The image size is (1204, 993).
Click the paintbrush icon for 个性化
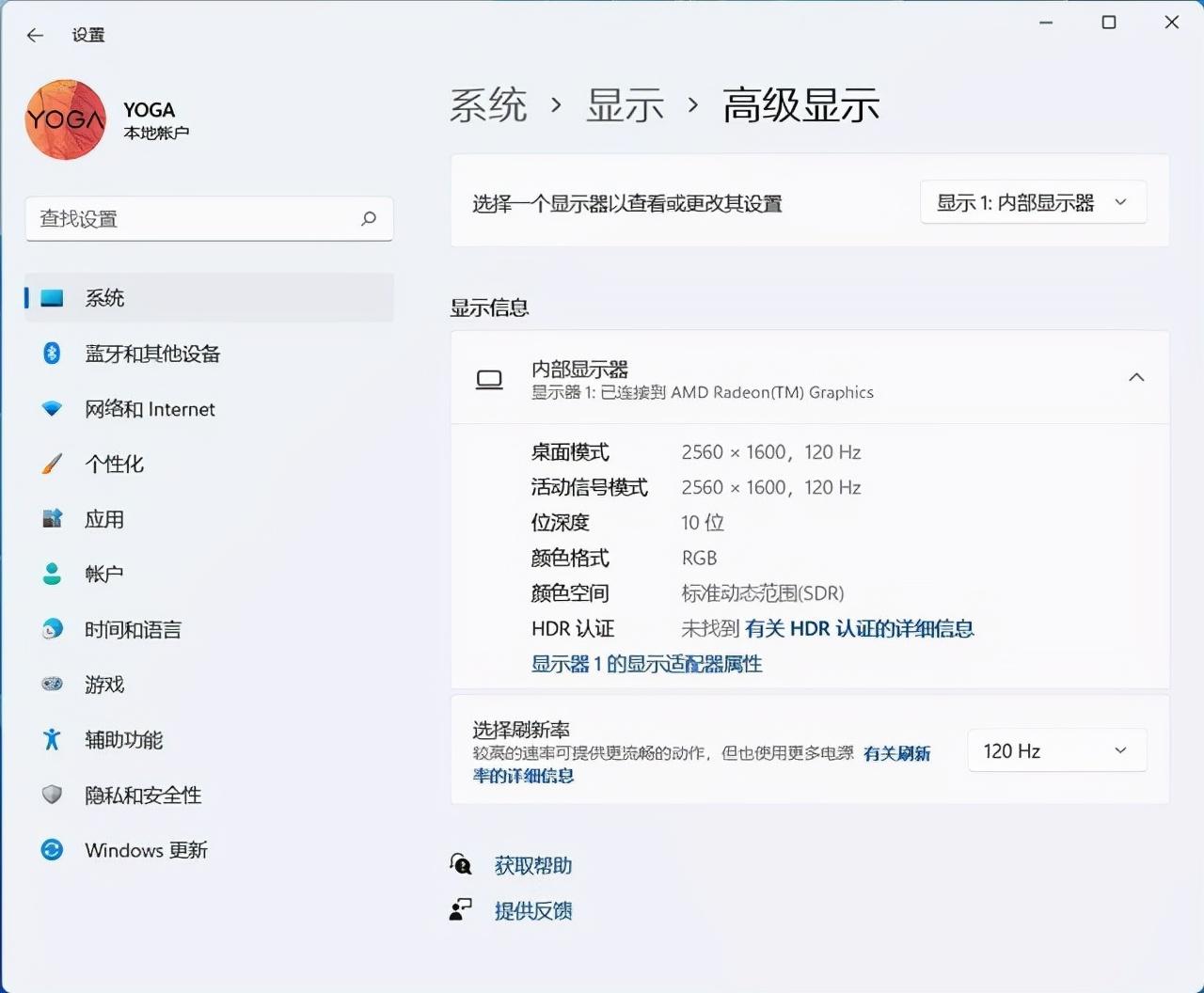[x=53, y=464]
